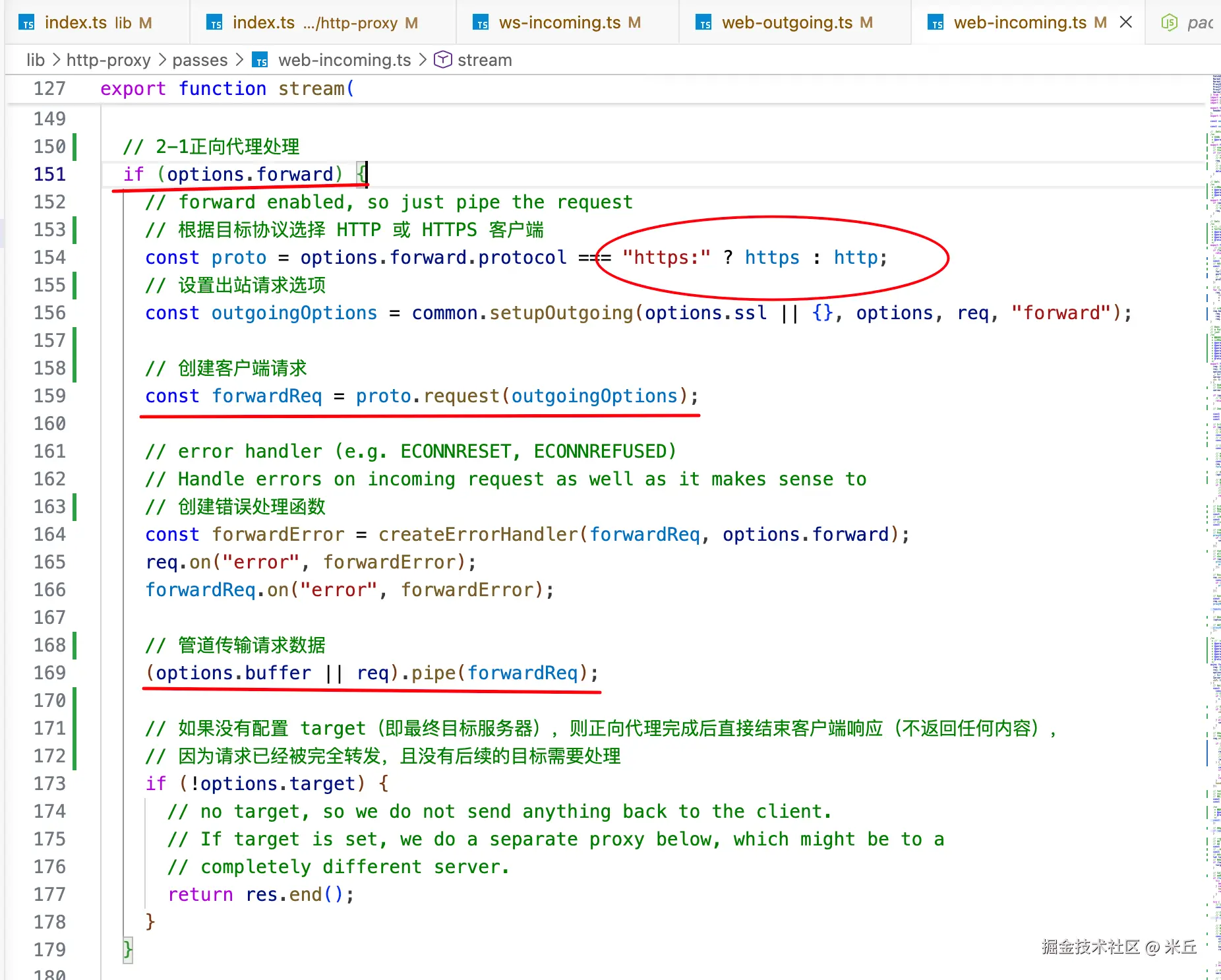
Task: Click the 'forwardReq' variable on line 159
Action: point(267,396)
